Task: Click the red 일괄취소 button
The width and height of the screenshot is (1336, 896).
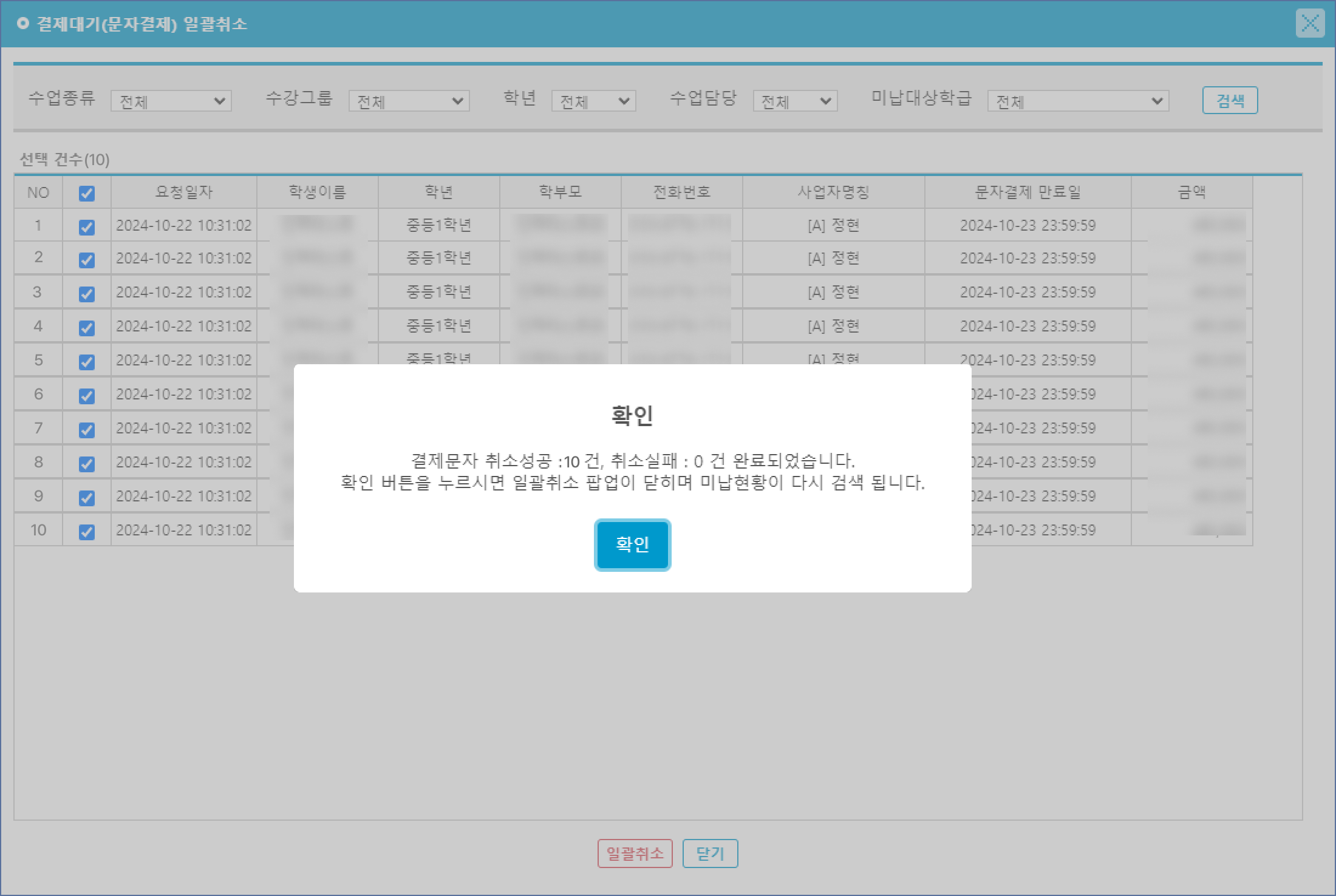Action: 635,854
